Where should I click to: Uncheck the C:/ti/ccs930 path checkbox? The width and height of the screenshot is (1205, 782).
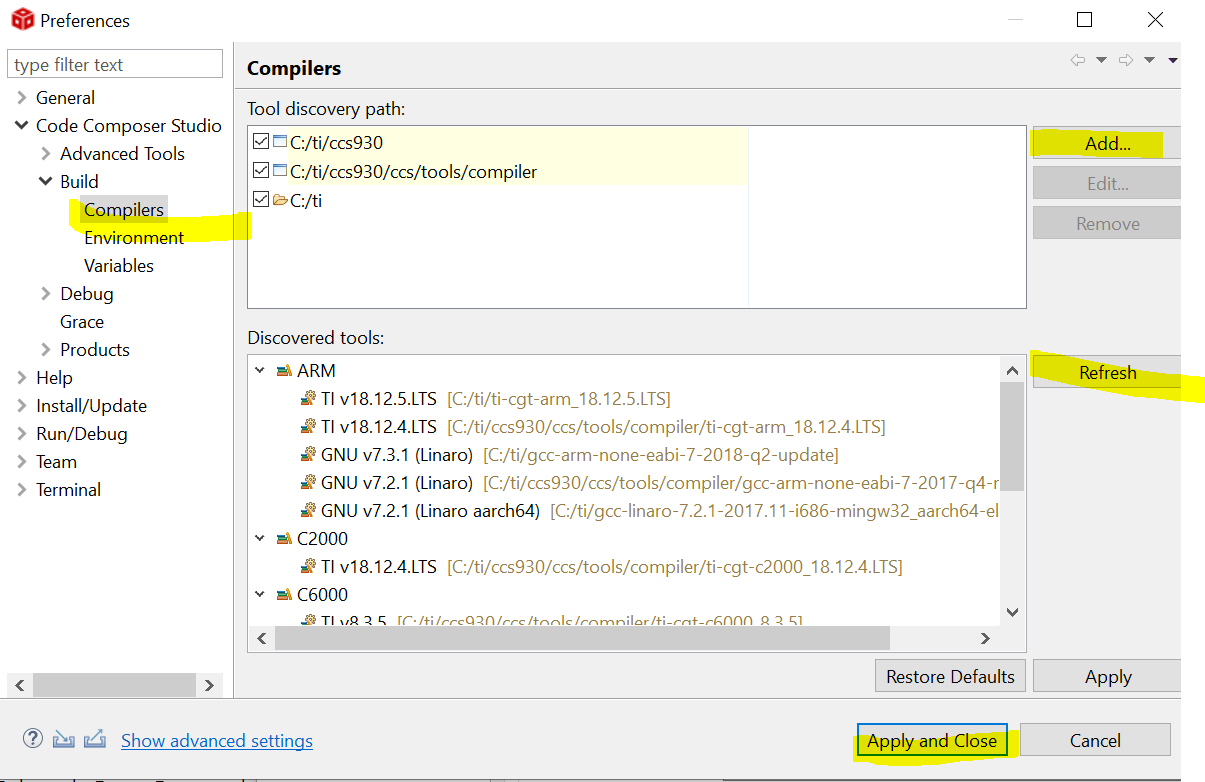pos(261,143)
